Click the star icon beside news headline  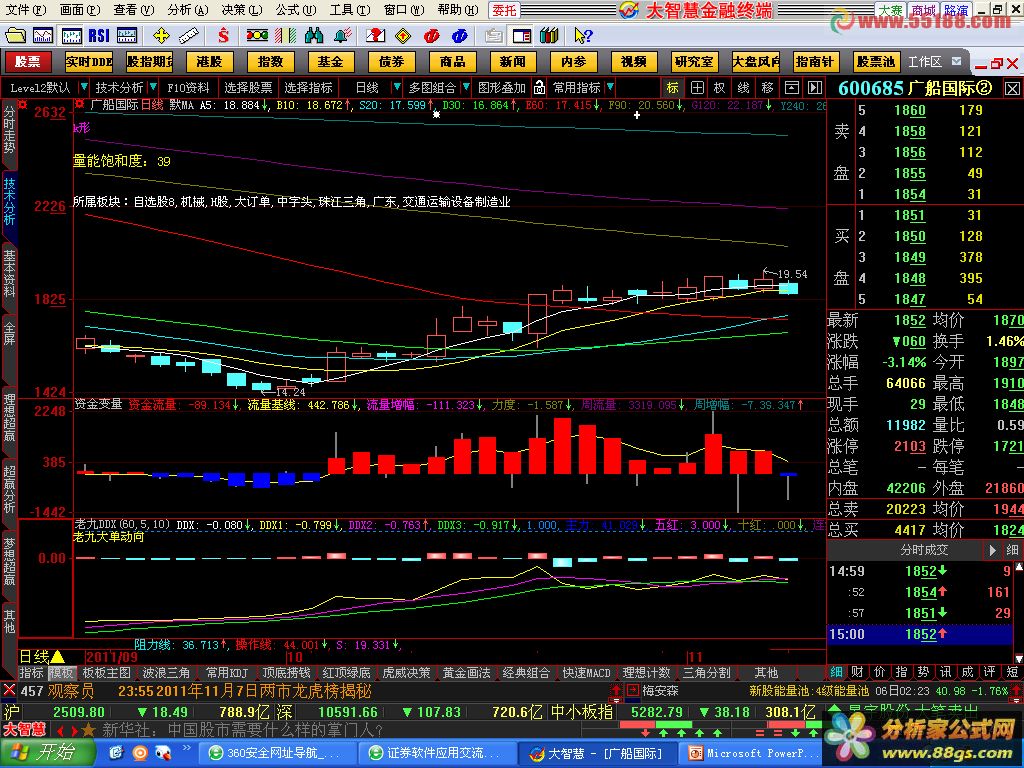coord(88,729)
